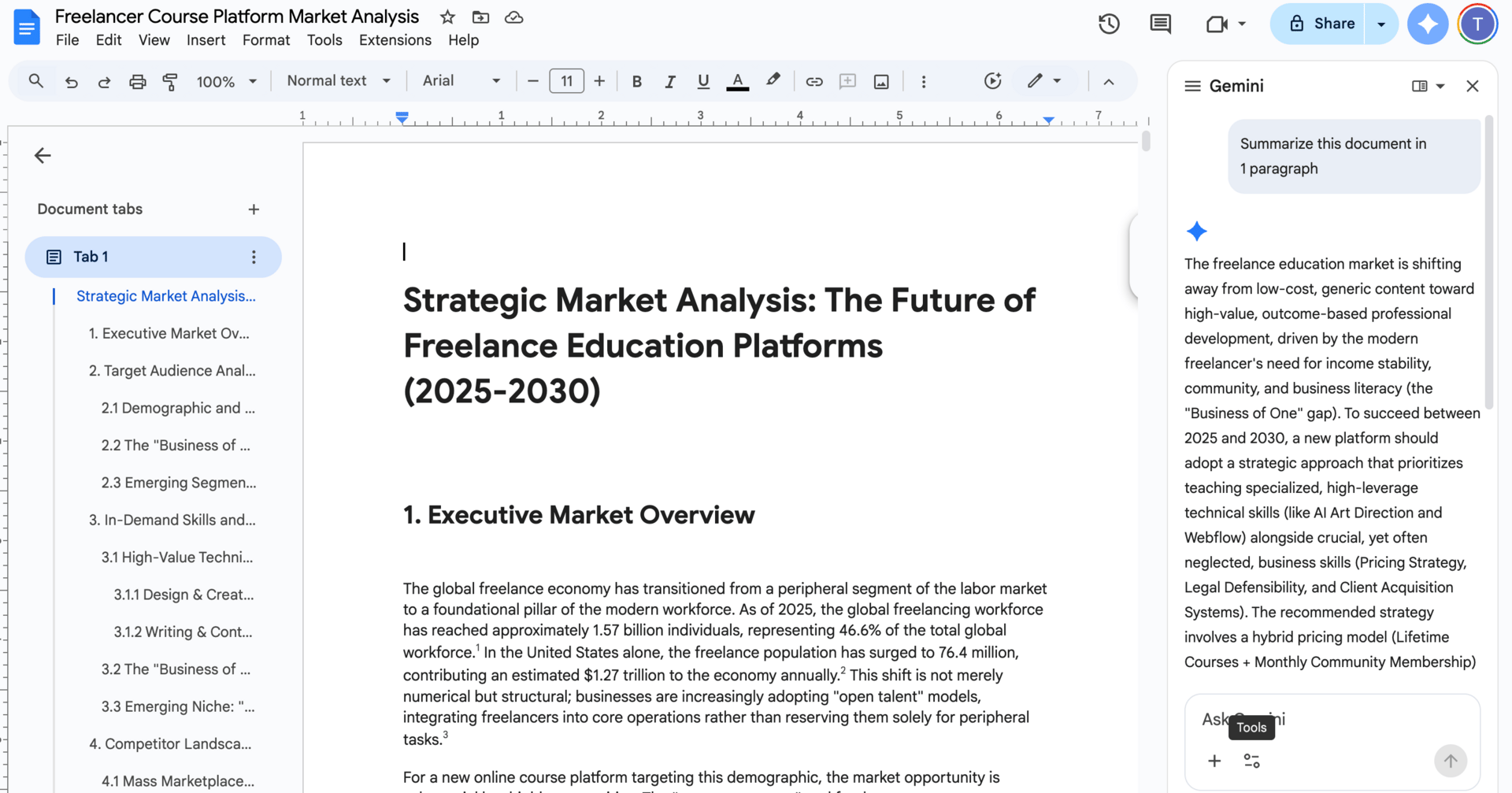Toggle bold formatting

coord(637,81)
